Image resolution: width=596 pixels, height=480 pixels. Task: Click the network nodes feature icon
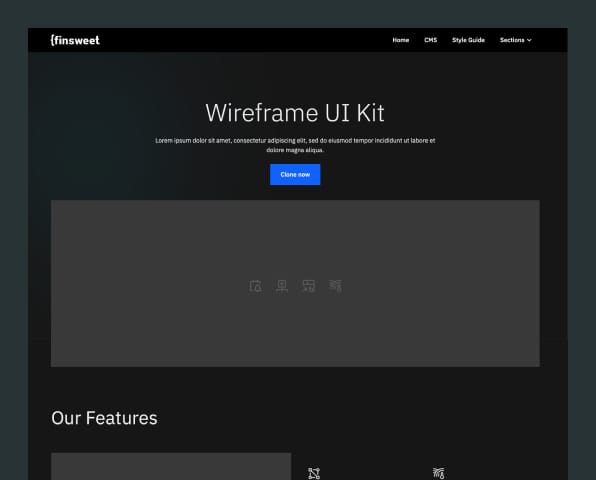[x=314, y=474]
